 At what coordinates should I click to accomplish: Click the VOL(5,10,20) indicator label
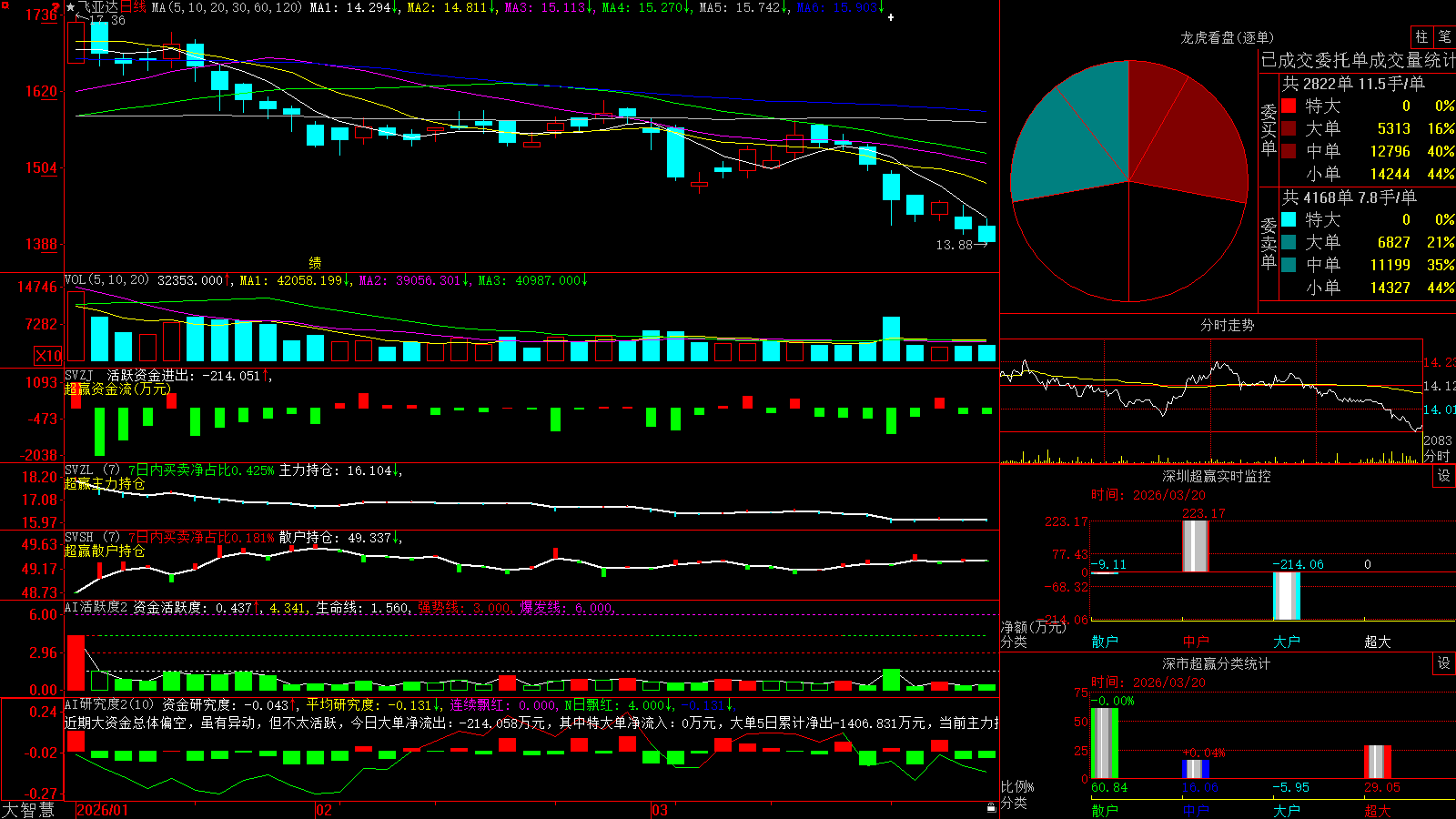click(x=106, y=280)
